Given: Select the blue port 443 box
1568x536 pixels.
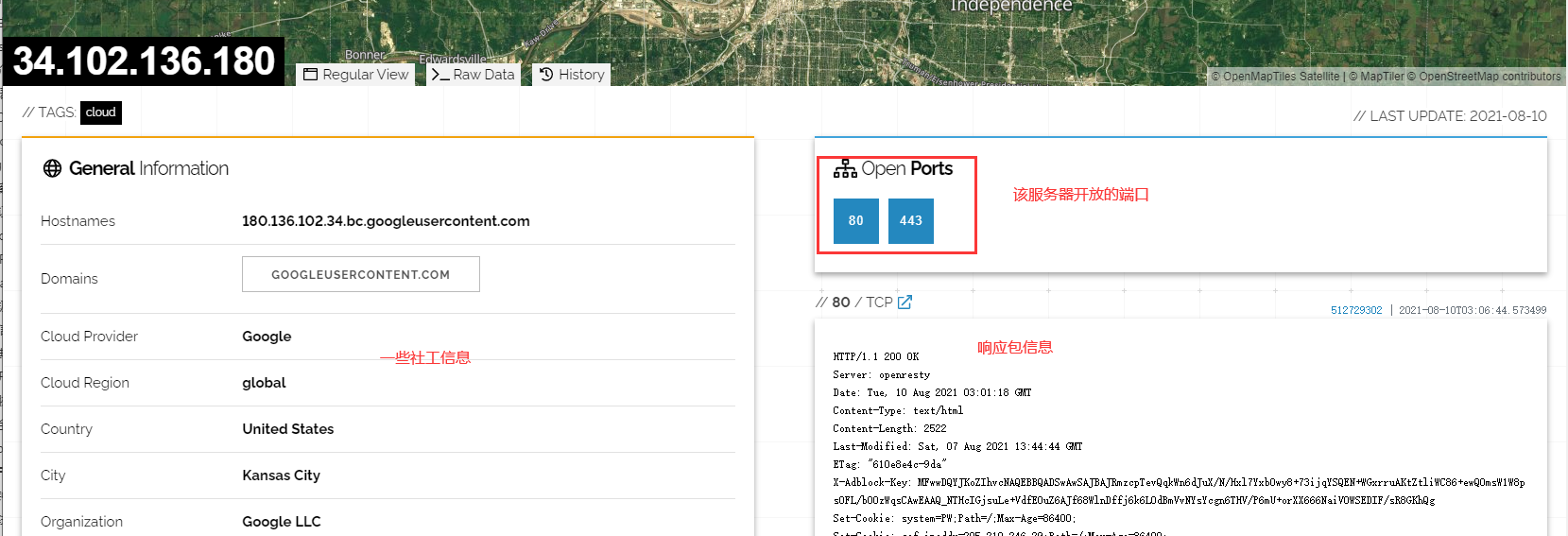Looking at the screenshot, I should (x=910, y=221).
